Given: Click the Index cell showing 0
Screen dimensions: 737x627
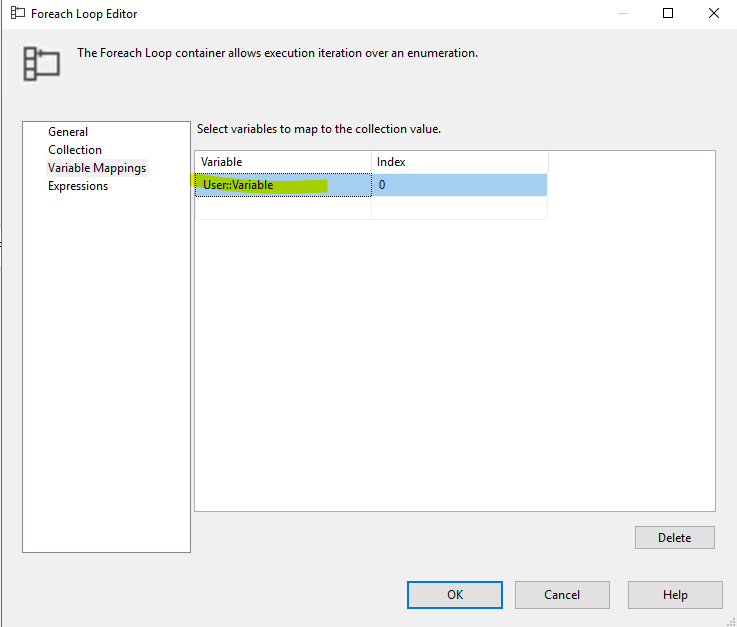Looking at the screenshot, I should (x=460, y=185).
